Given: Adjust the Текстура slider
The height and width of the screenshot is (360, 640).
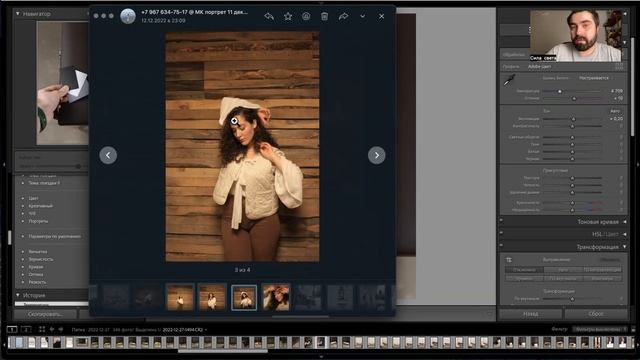Looking at the screenshot, I should pyautogui.click(x=572, y=178).
